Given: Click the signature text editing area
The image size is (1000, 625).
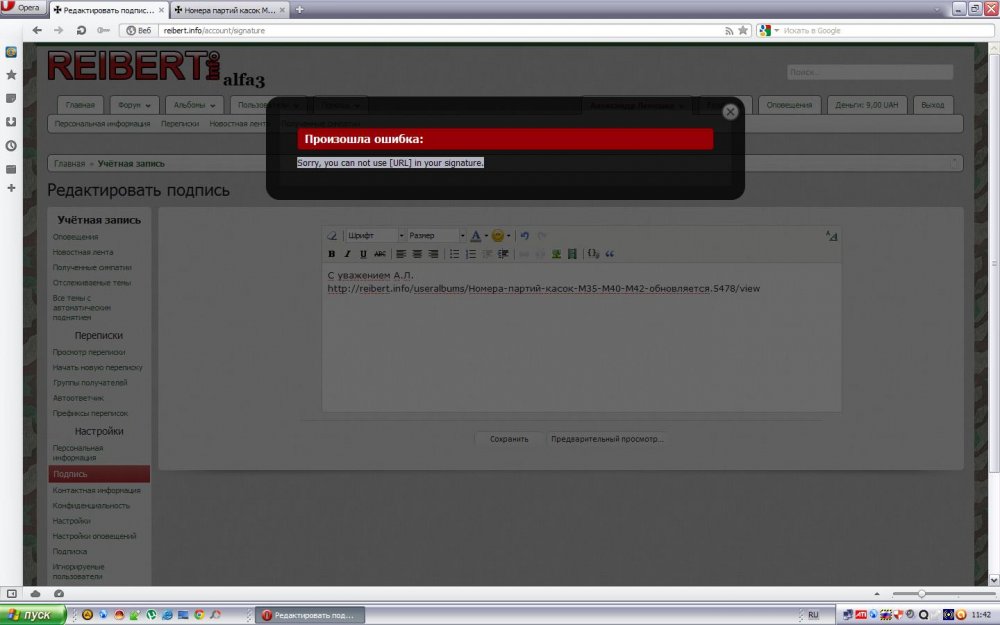Looking at the screenshot, I should pyautogui.click(x=581, y=337).
